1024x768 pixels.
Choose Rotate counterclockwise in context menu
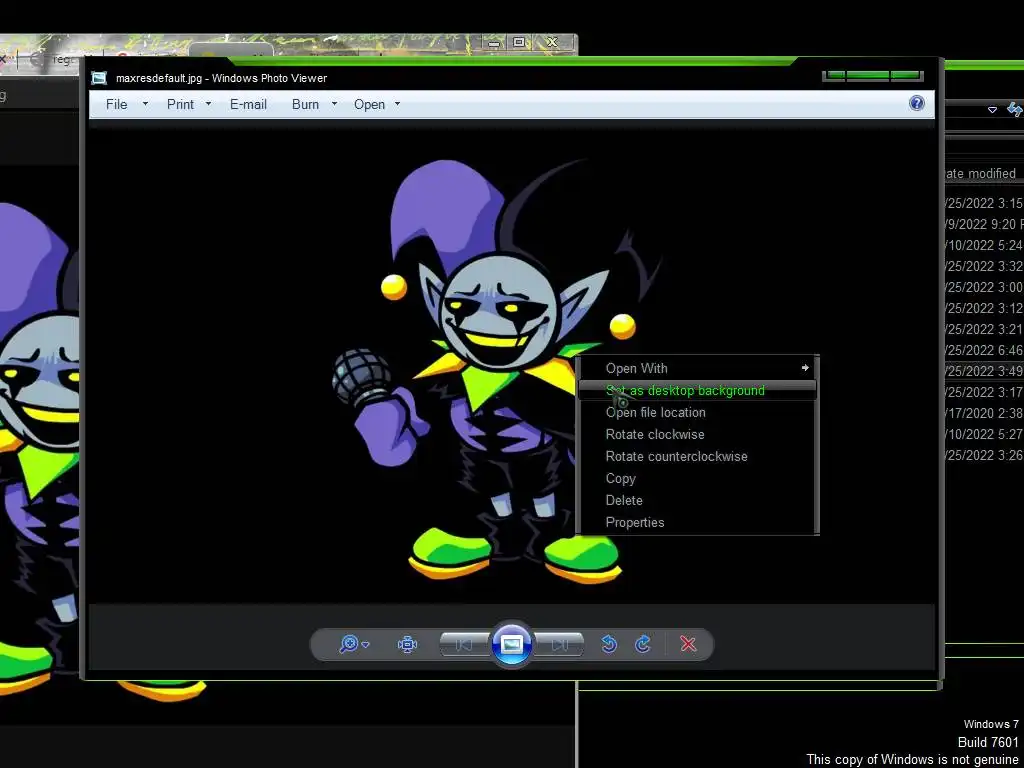click(x=697, y=456)
